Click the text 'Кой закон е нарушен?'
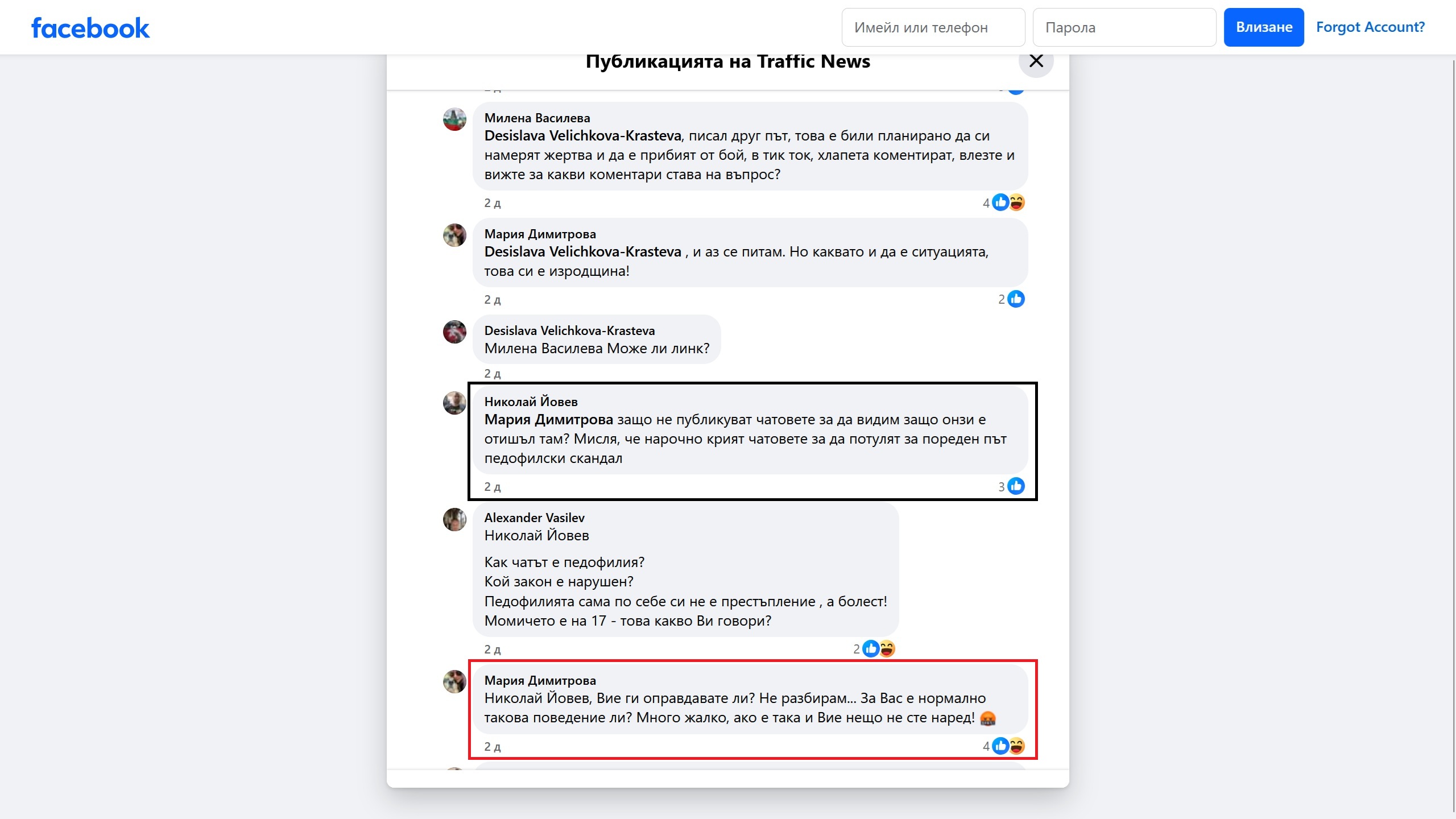The height and width of the screenshot is (819, 1456). point(559,582)
